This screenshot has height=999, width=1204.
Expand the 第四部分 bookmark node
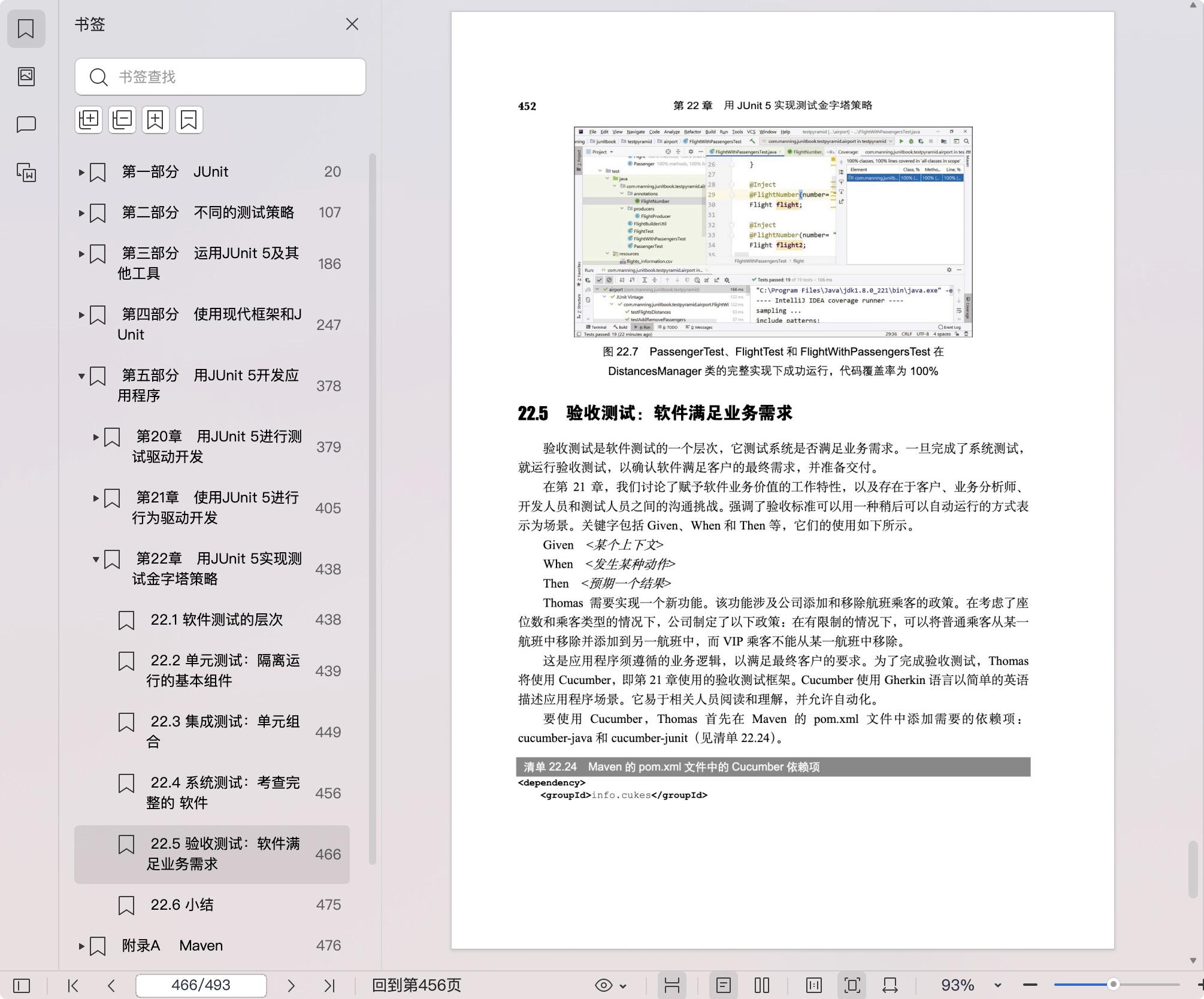pos(81,315)
